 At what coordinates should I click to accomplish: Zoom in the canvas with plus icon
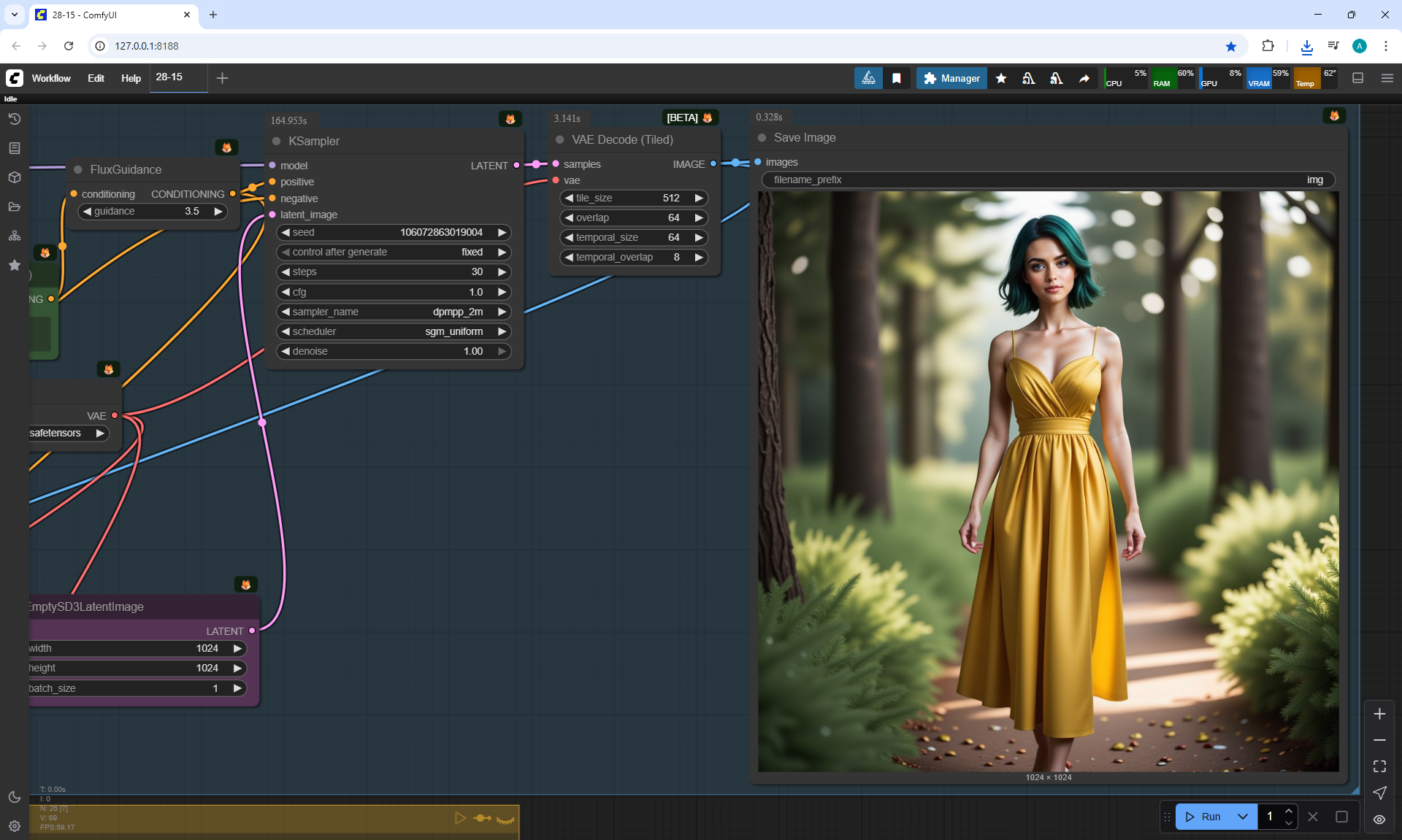(1379, 714)
